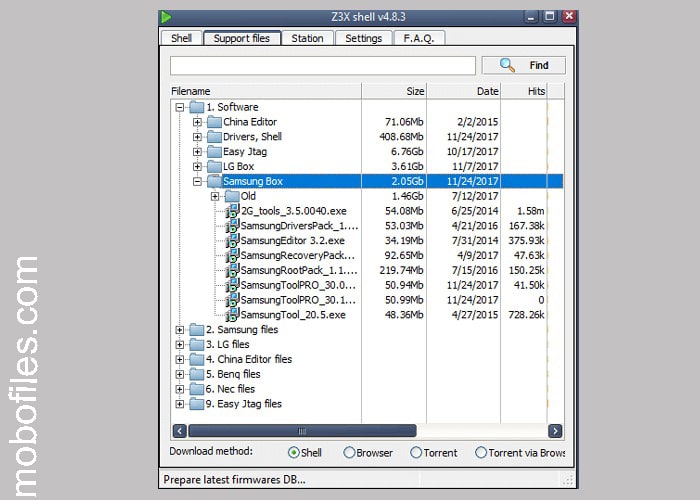Screen dimensions: 700x500
Task: Collapse the 1. Software tree node
Action: 179,107
